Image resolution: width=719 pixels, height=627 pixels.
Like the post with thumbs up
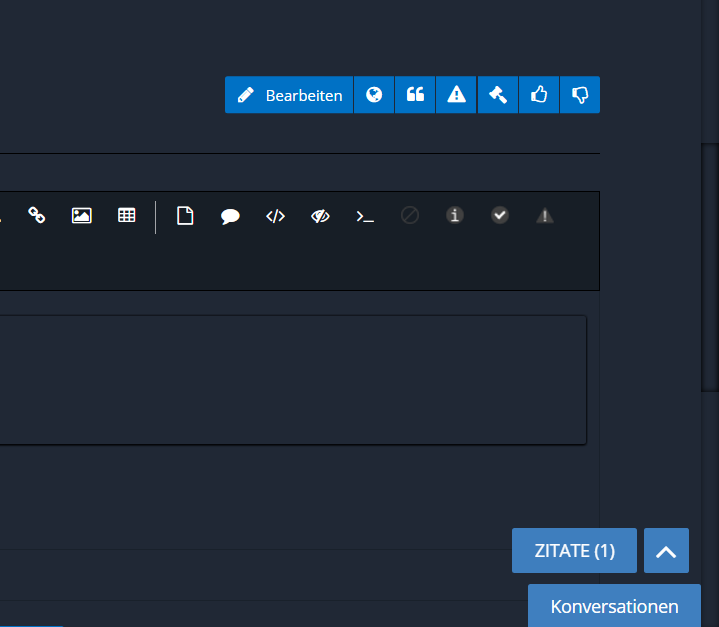[539, 95]
